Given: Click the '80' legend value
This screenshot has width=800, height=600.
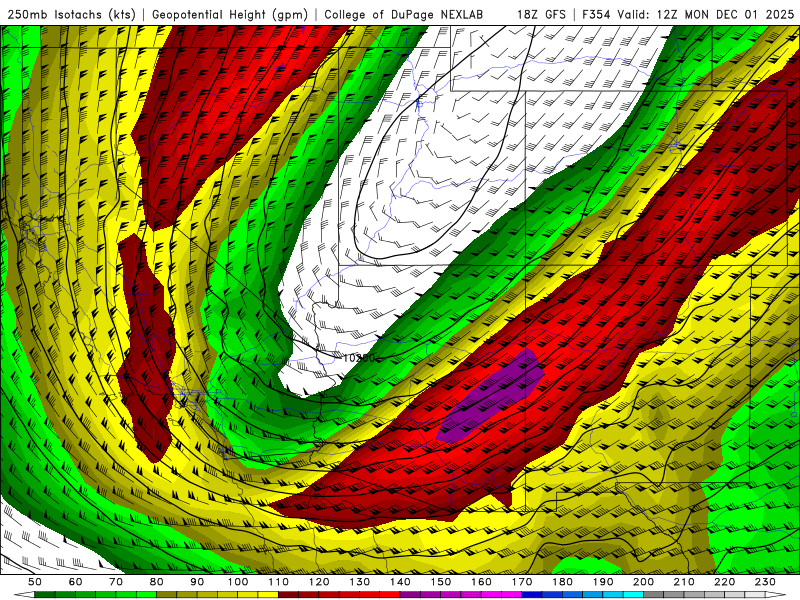Looking at the screenshot, I should (x=156, y=582).
